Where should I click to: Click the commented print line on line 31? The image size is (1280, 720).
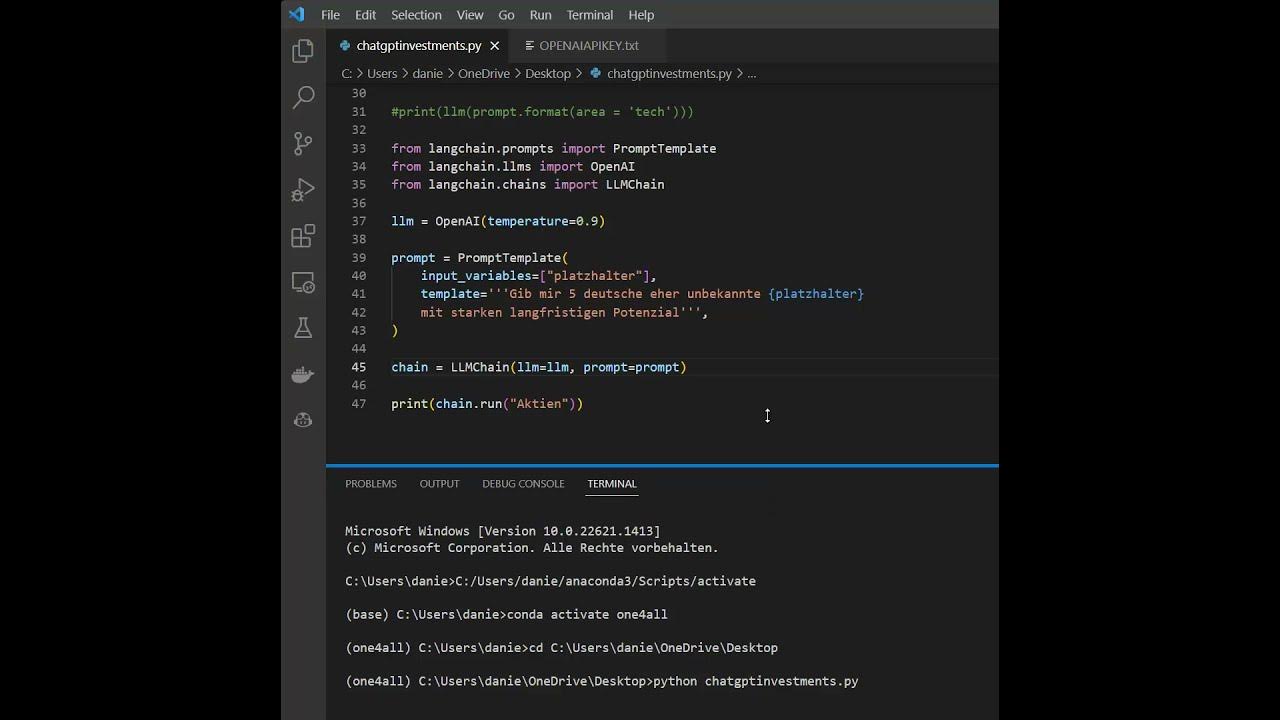tap(542, 112)
